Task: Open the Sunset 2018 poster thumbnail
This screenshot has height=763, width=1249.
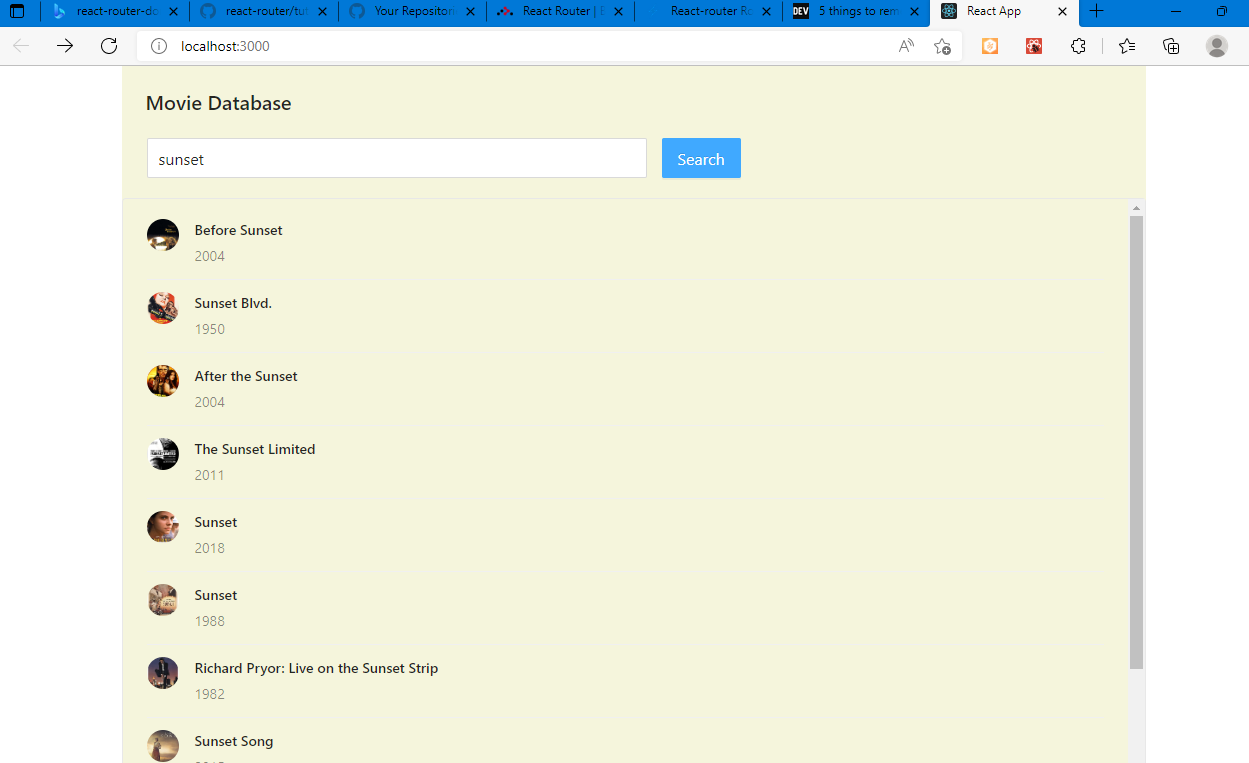Action: pos(163,527)
